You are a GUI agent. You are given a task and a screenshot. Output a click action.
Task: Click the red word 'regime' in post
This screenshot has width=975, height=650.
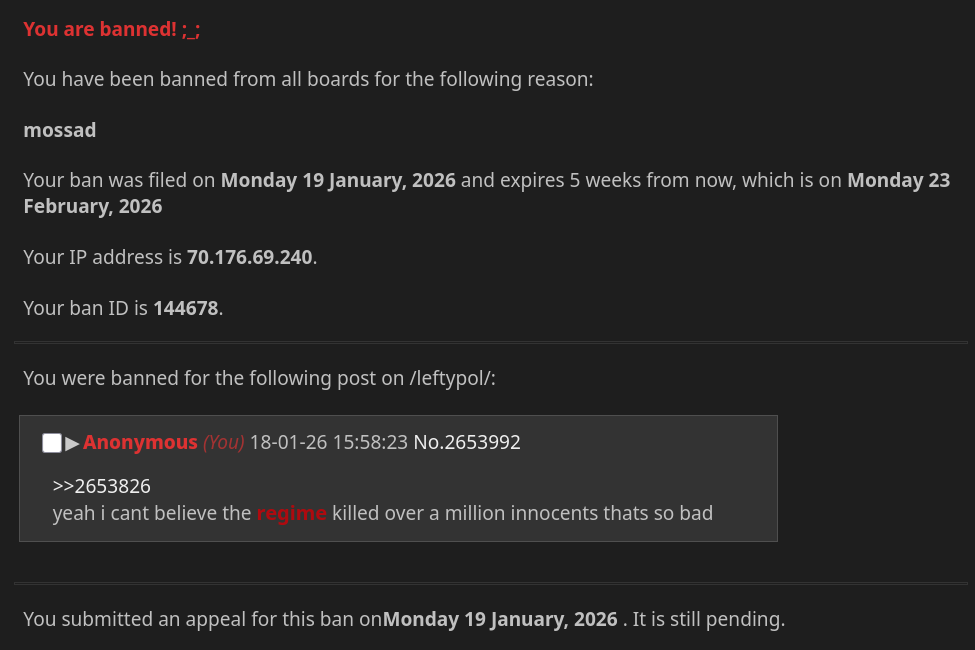tap(291, 514)
